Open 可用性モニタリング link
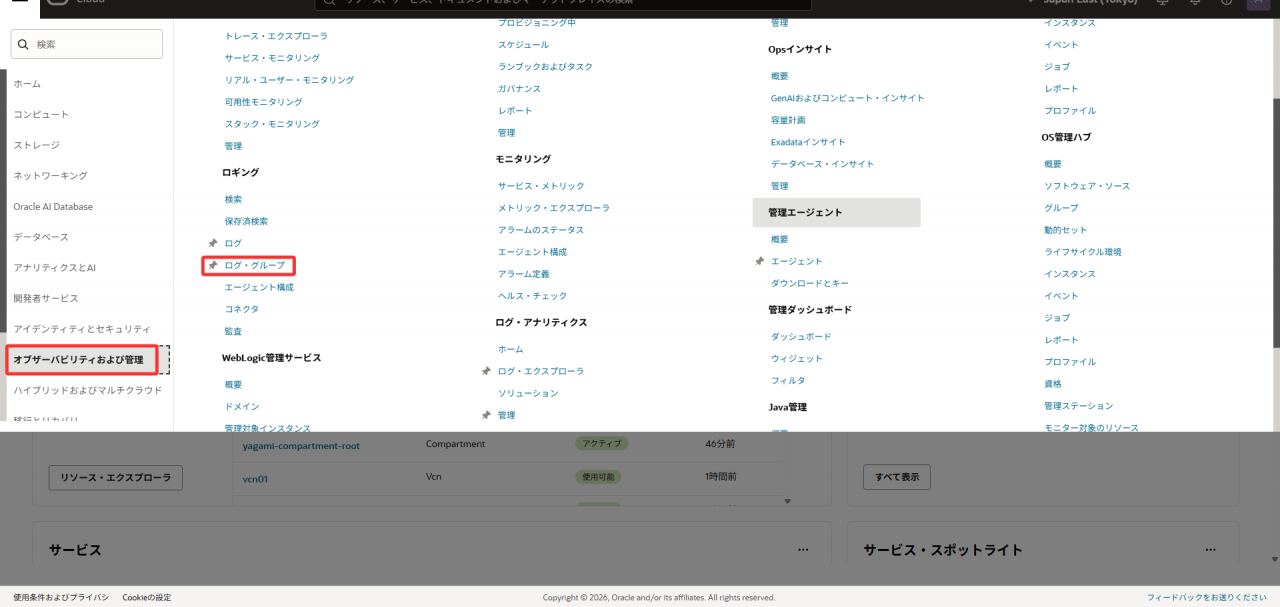The width and height of the screenshot is (1280, 607). [x=263, y=102]
